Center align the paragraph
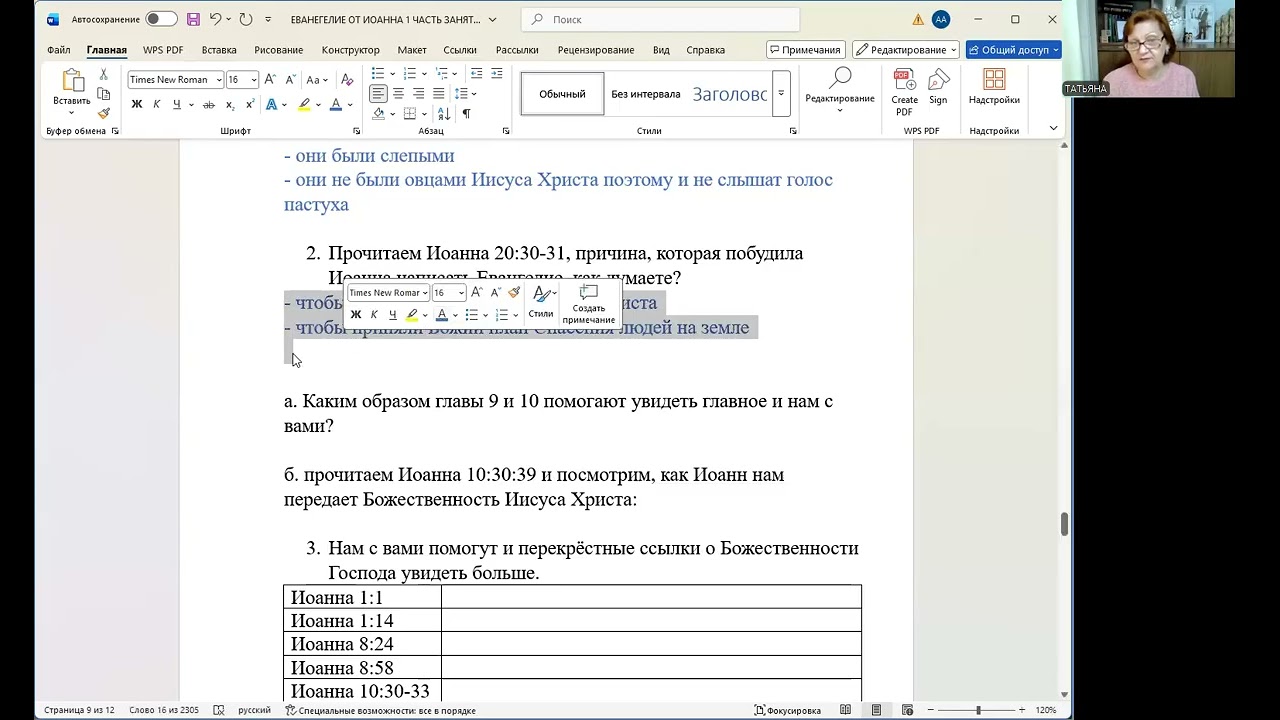 tap(398, 94)
